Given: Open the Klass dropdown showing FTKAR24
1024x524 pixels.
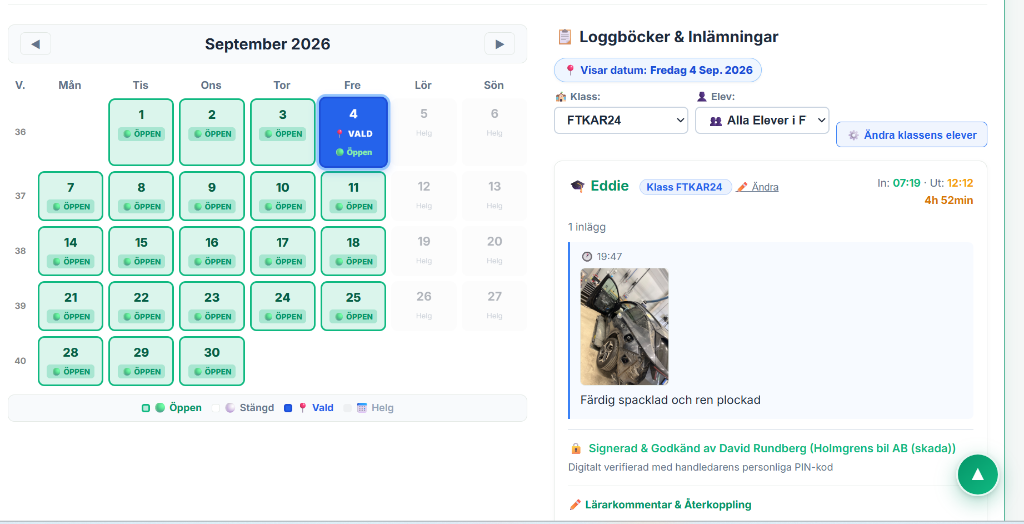Looking at the screenshot, I should [621, 120].
